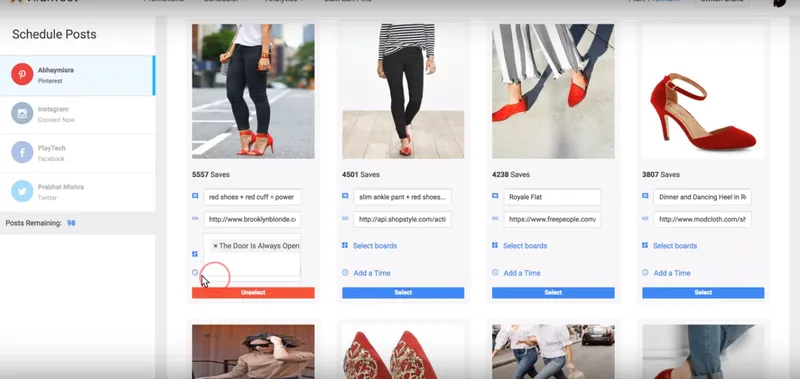Edit the freepeople.com URL field
The height and width of the screenshot is (379, 800).
[552, 219]
